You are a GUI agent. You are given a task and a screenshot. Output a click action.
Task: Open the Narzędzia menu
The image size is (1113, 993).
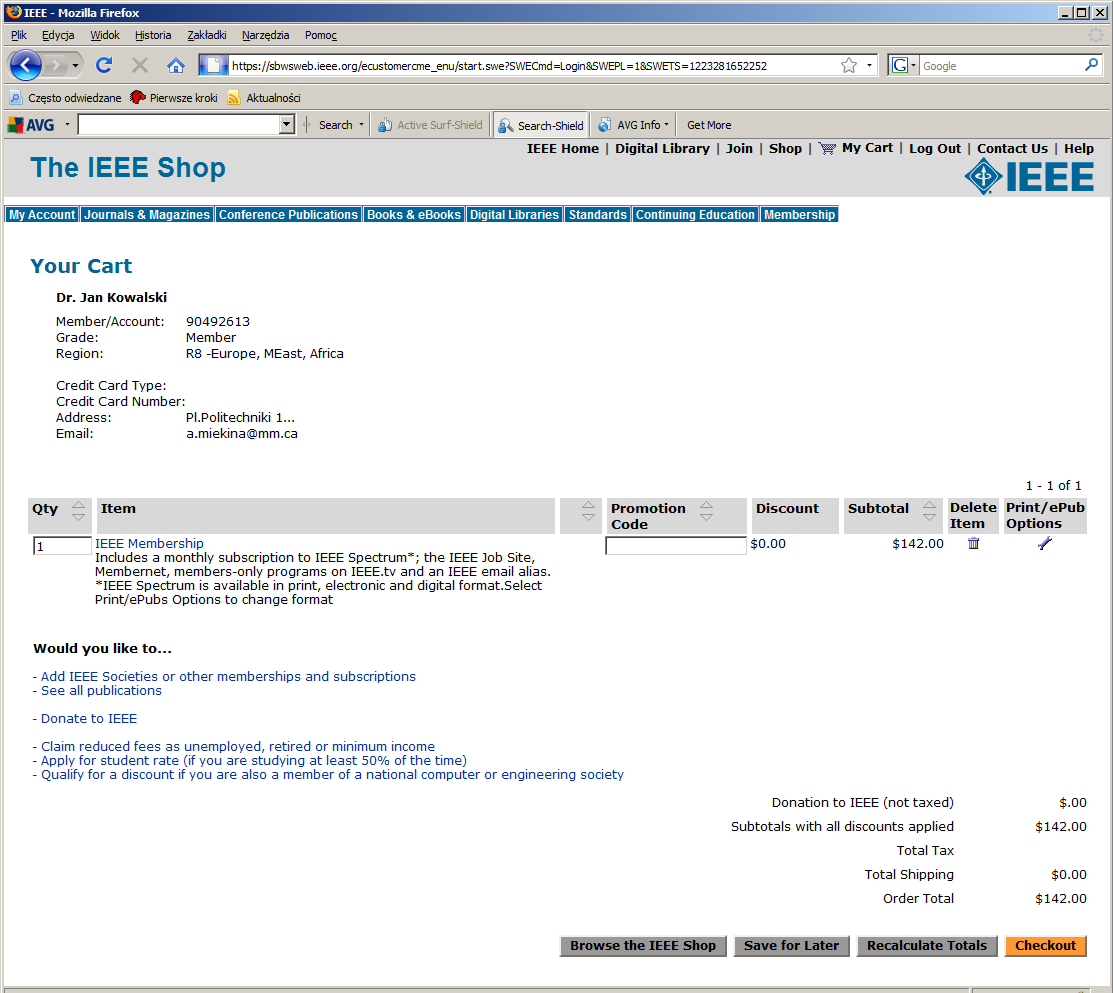[265, 35]
